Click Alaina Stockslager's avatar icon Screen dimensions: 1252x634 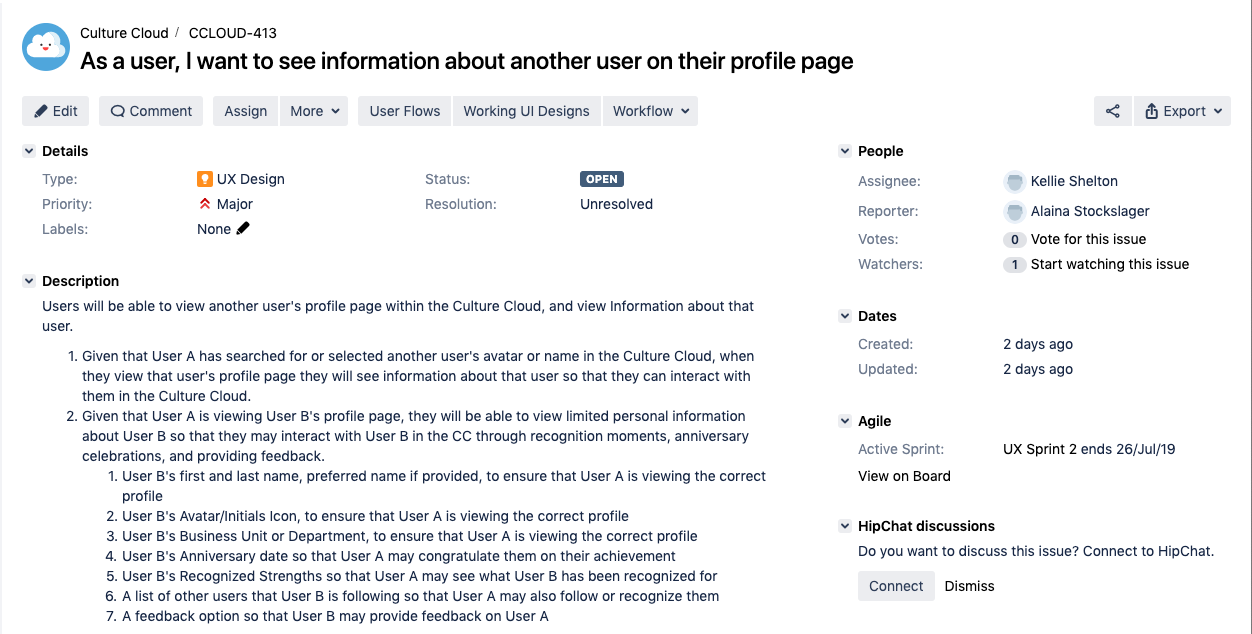(1015, 211)
